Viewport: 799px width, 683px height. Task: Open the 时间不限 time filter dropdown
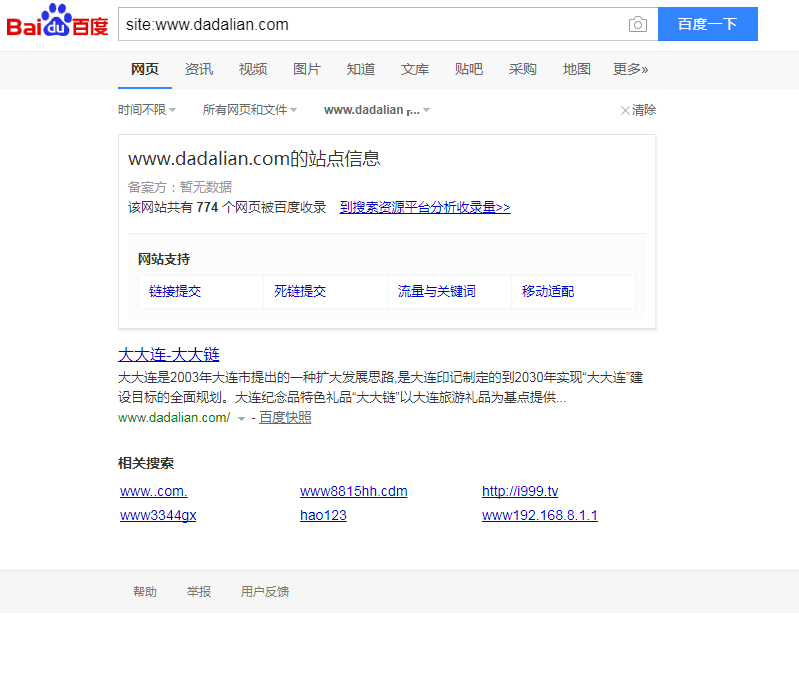click(147, 110)
